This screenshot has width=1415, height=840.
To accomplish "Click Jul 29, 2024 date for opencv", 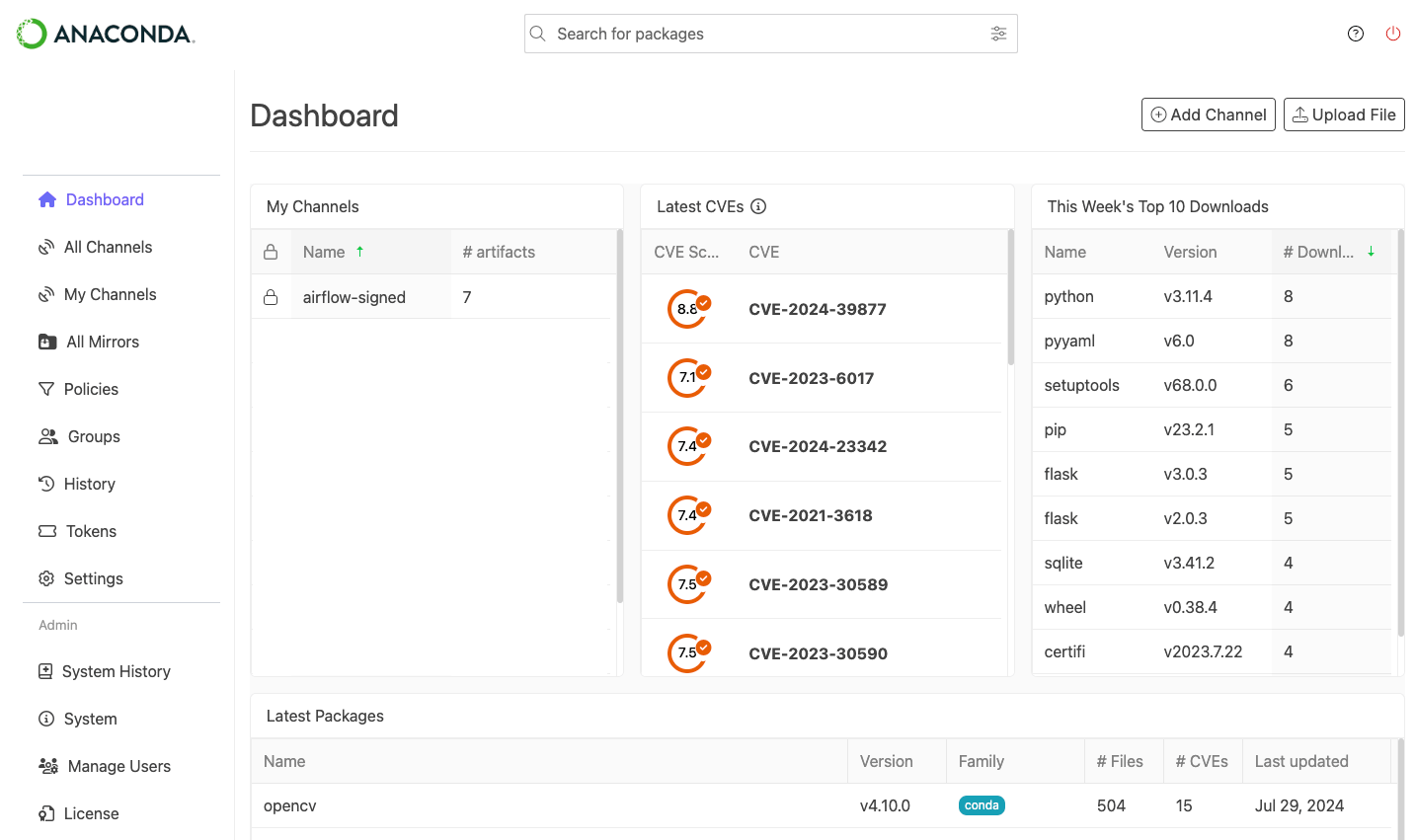I will pyautogui.click(x=1299, y=805).
